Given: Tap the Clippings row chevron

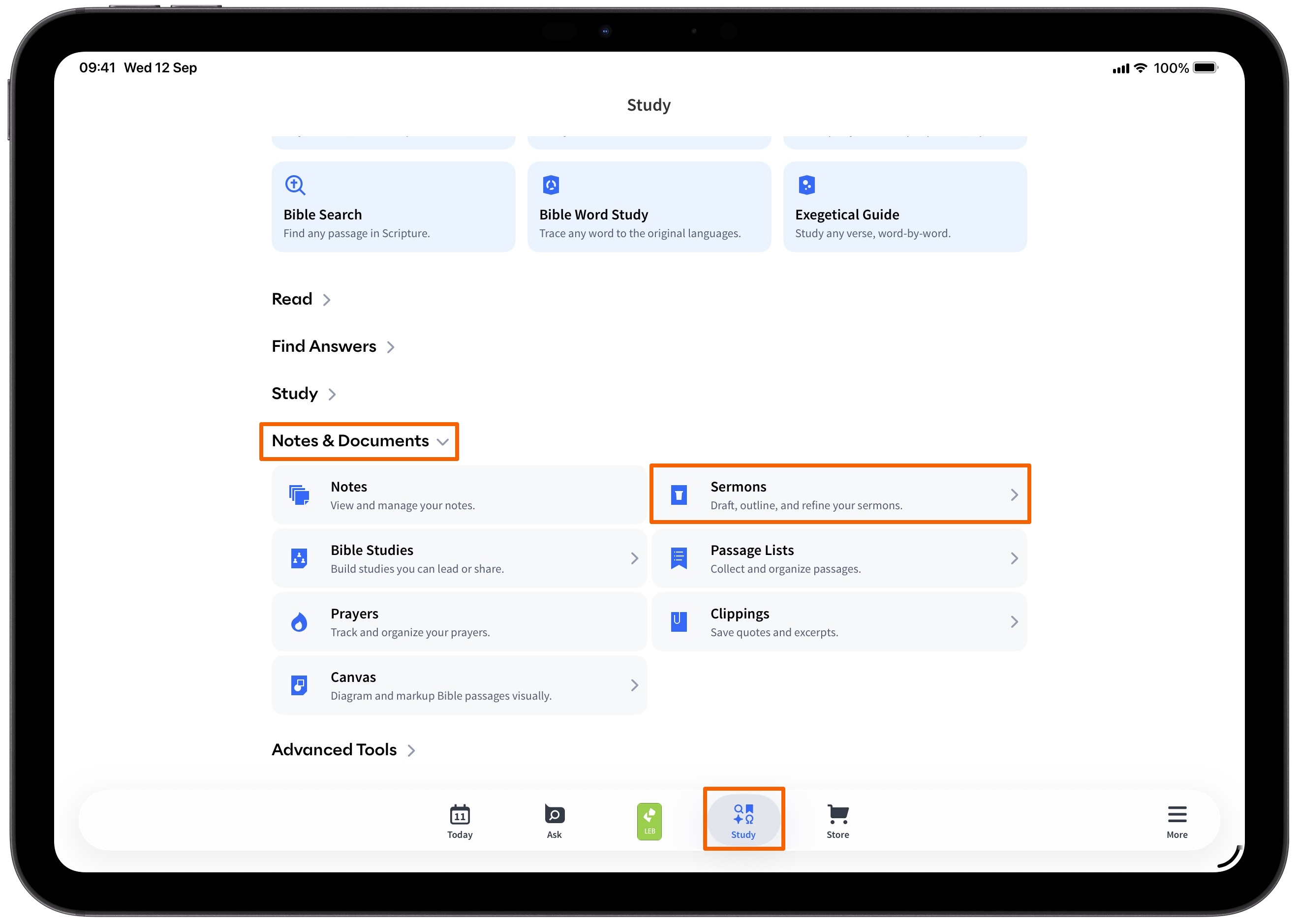Looking at the screenshot, I should [1014, 621].
